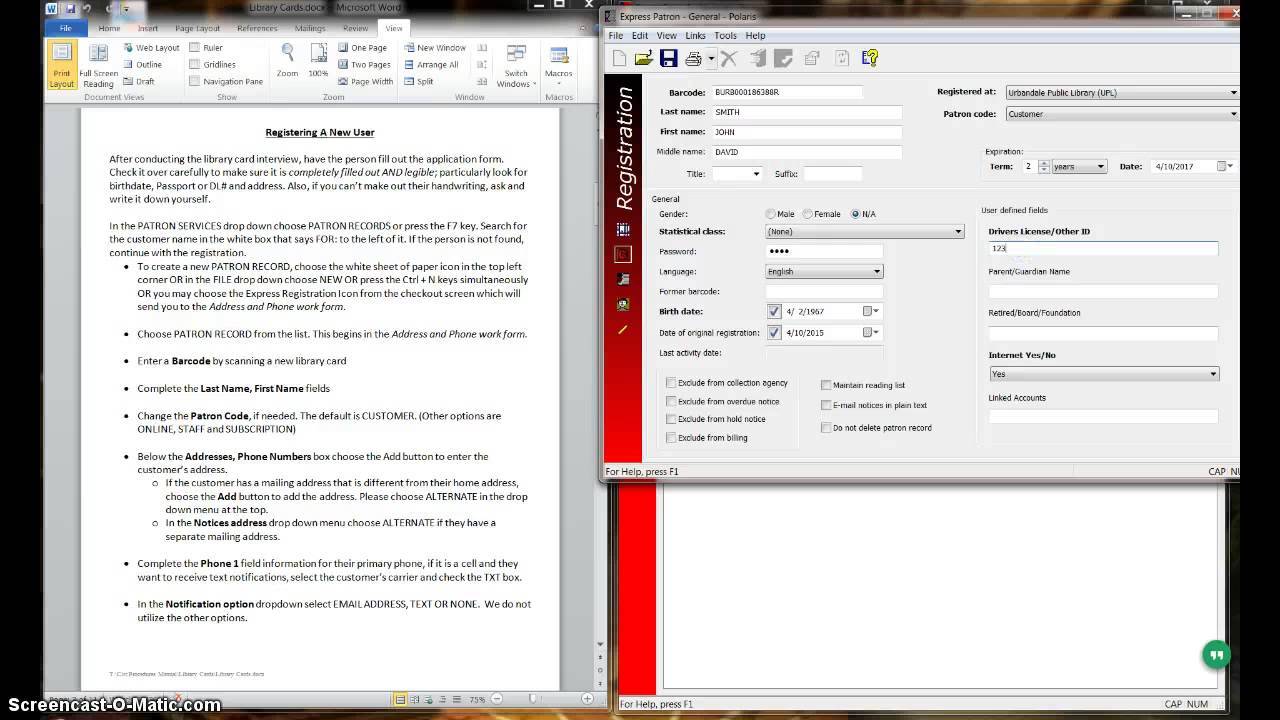Check E-mail notices in plain text
1280x720 pixels.
826,405
